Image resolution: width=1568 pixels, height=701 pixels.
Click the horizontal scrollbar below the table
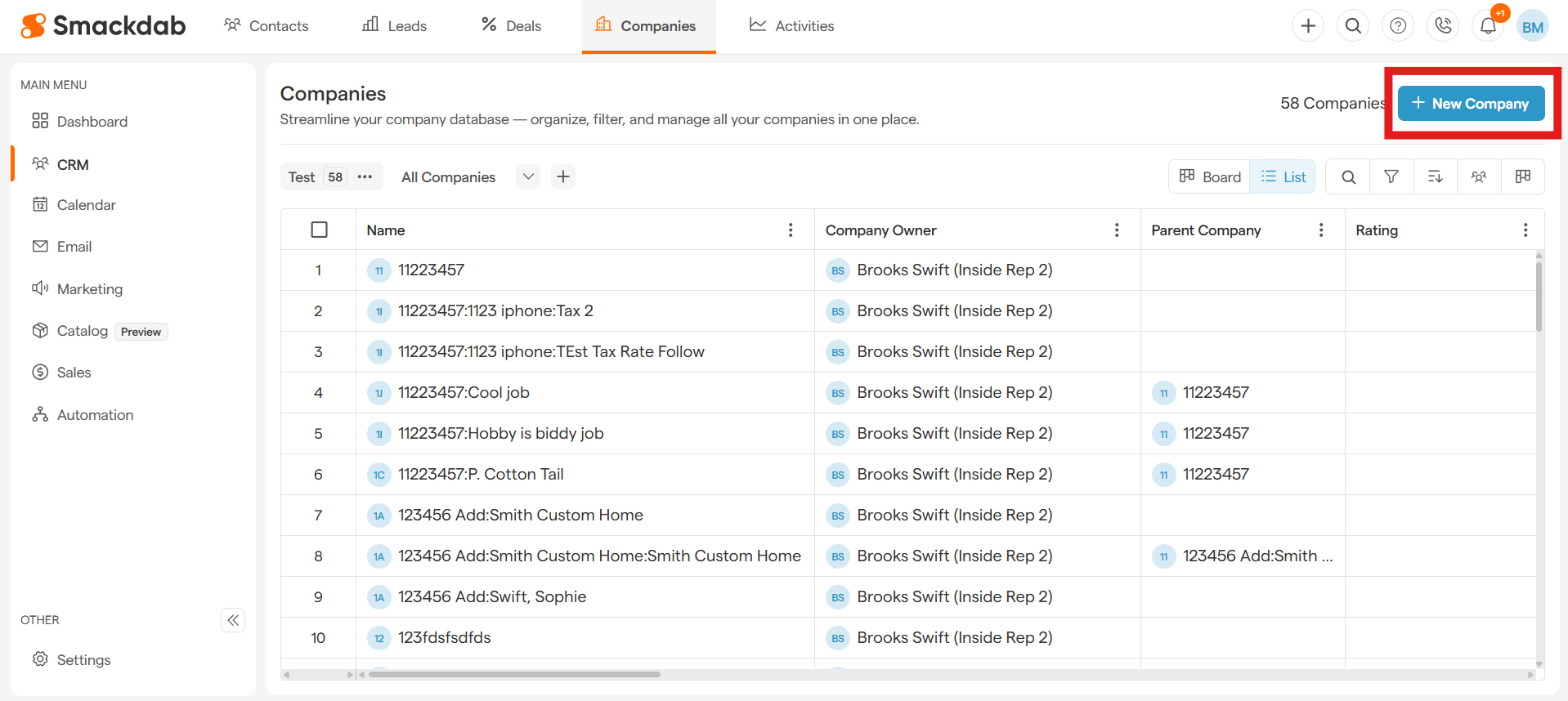(514, 674)
